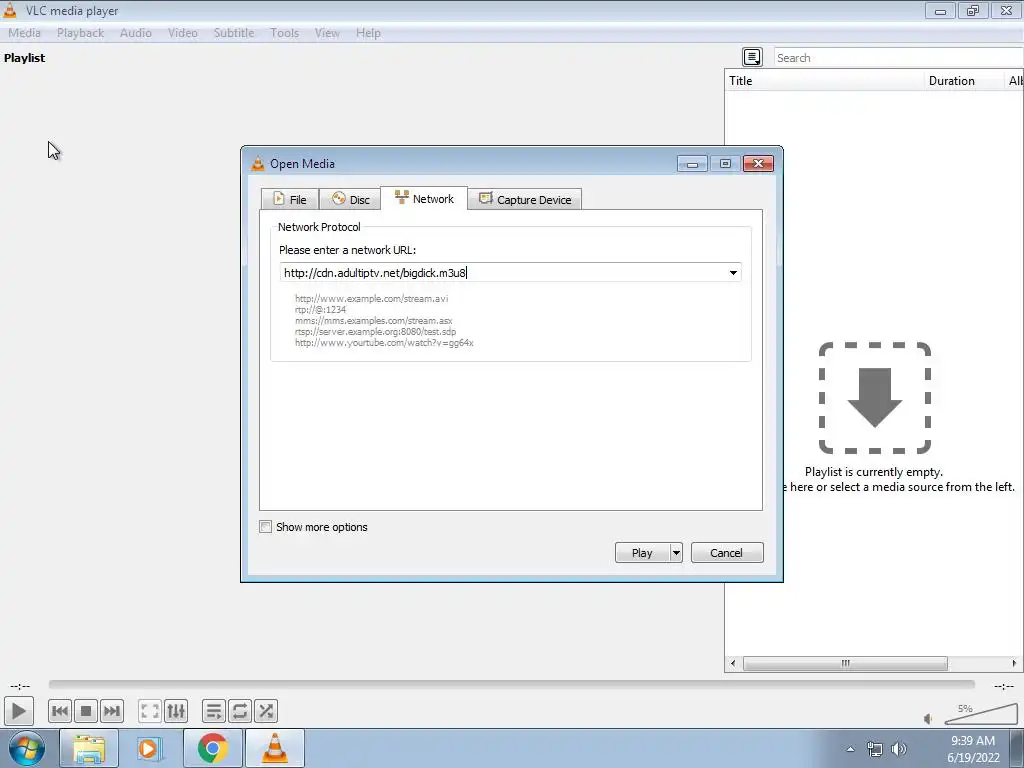
Task: Click the Previous media button
Action: pyautogui.click(x=59, y=711)
